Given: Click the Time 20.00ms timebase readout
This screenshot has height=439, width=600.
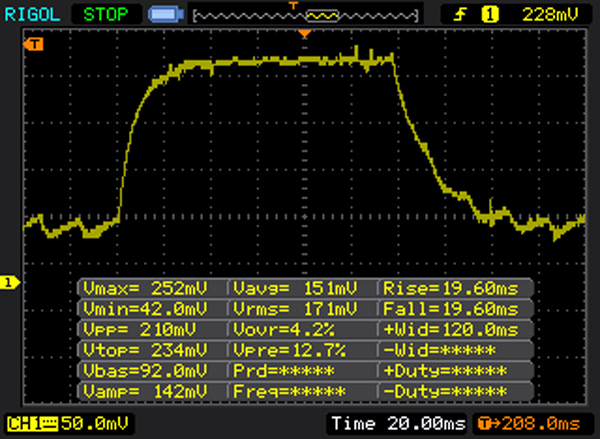Looking at the screenshot, I should coord(398,424).
